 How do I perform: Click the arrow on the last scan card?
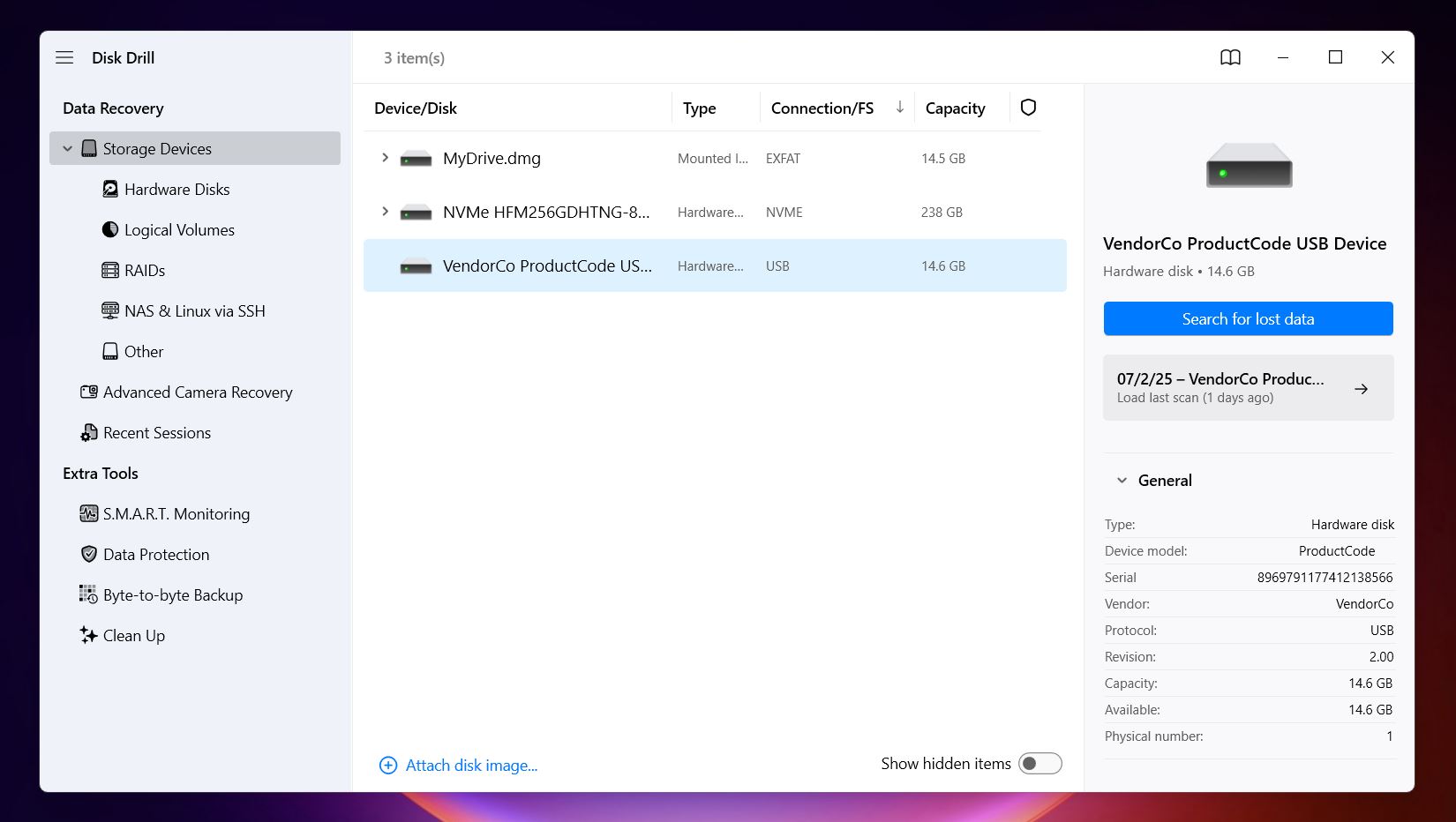(1362, 388)
